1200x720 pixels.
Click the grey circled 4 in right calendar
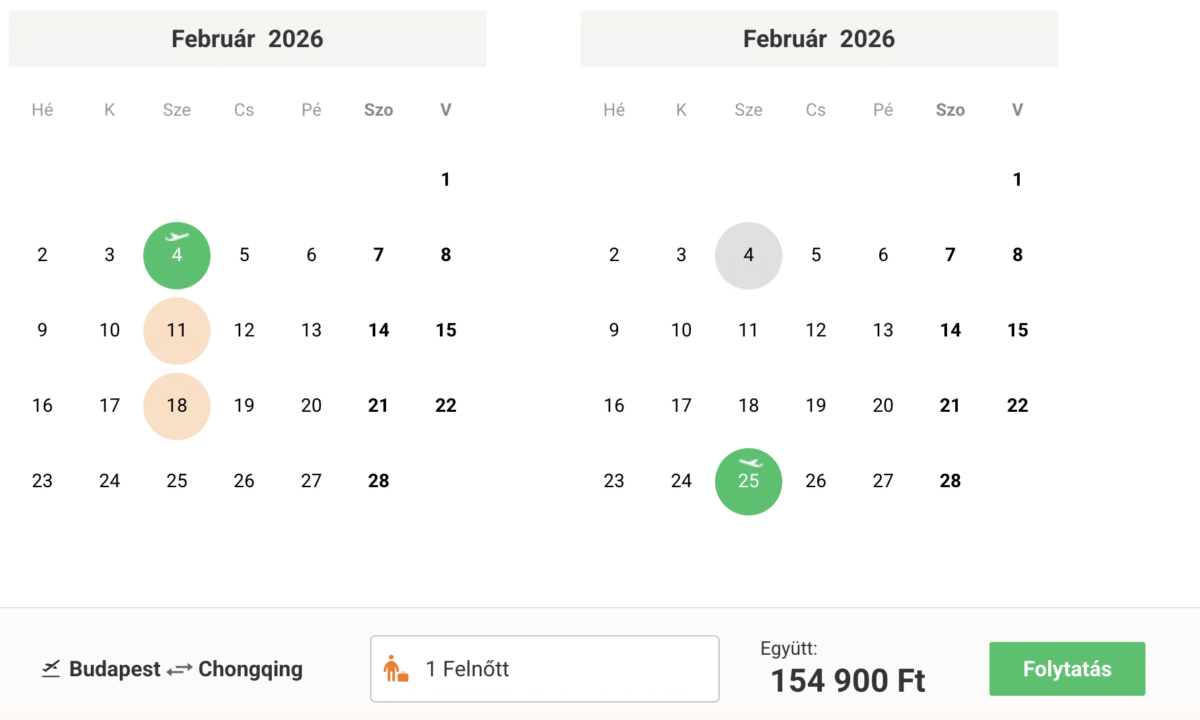(748, 255)
